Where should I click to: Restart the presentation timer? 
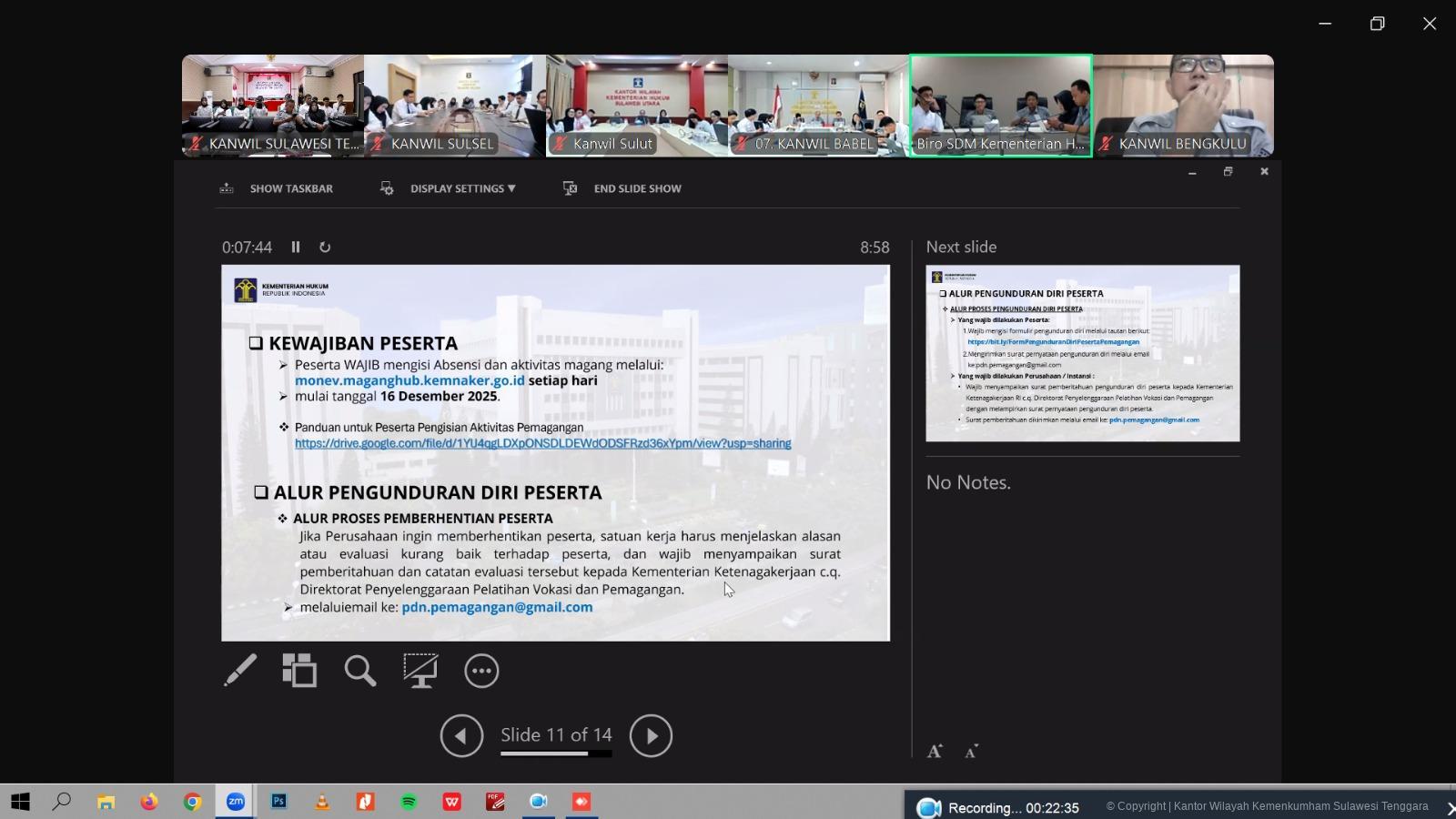coord(325,248)
